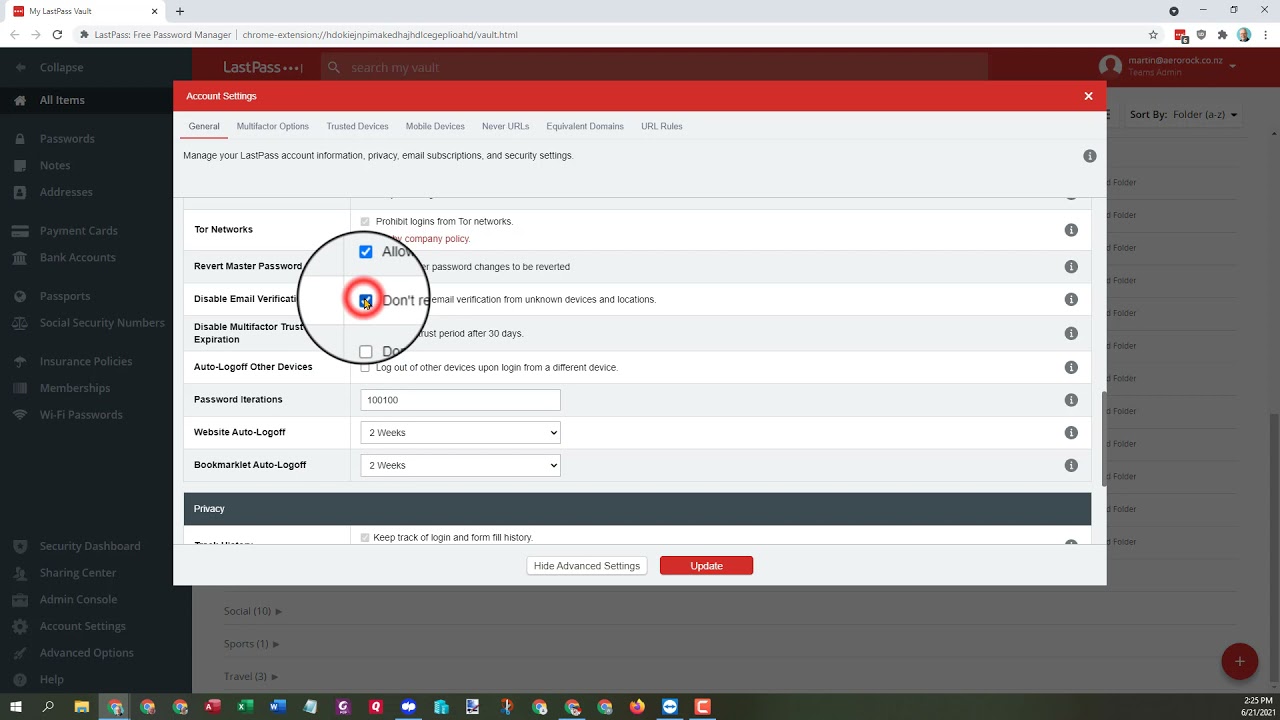
Task: Open the Passwords category
Action: (x=54, y=139)
